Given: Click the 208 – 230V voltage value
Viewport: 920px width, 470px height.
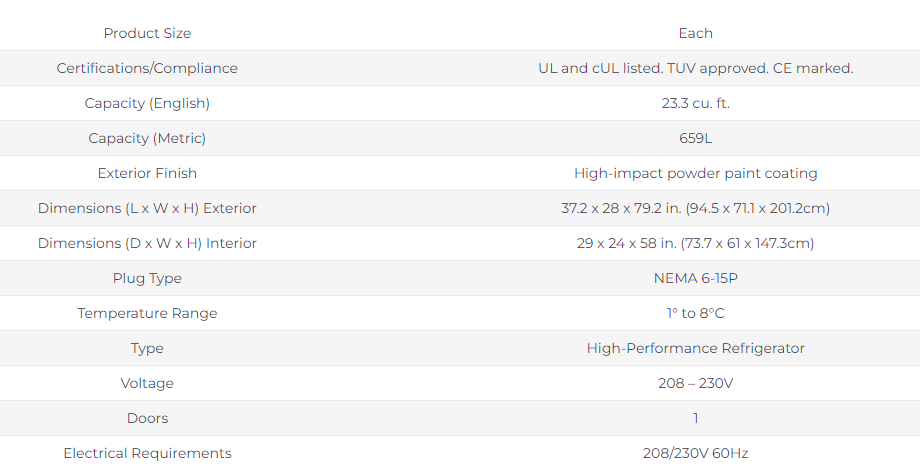Looking at the screenshot, I should coord(695,383).
